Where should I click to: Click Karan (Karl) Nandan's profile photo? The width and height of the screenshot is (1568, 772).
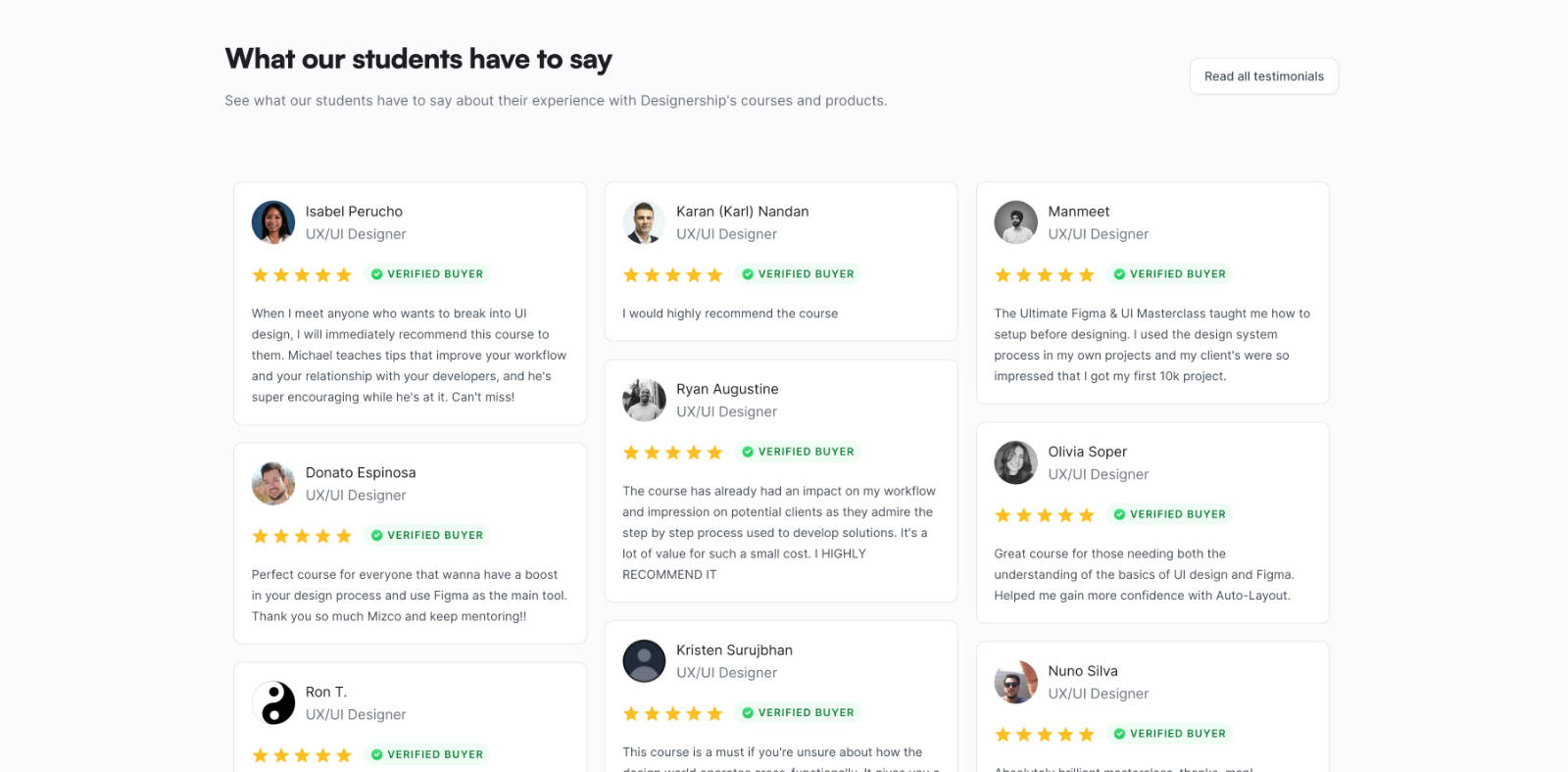pos(644,222)
